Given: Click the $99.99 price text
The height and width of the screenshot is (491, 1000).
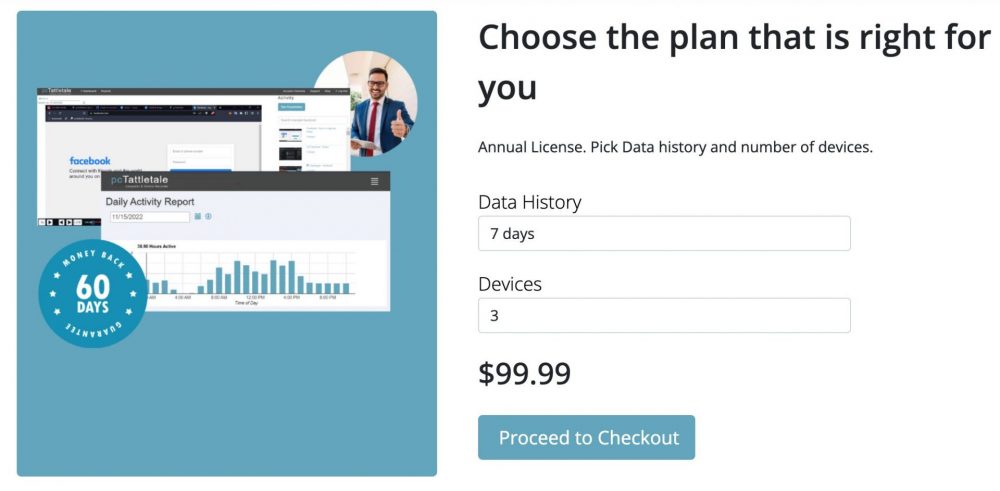Looking at the screenshot, I should pyautogui.click(x=524, y=374).
